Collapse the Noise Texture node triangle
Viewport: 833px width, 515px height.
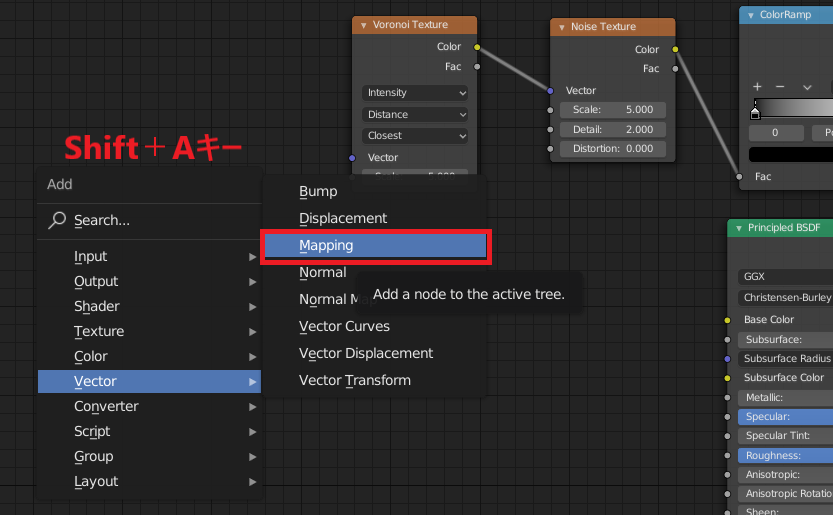click(x=562, y=27)
